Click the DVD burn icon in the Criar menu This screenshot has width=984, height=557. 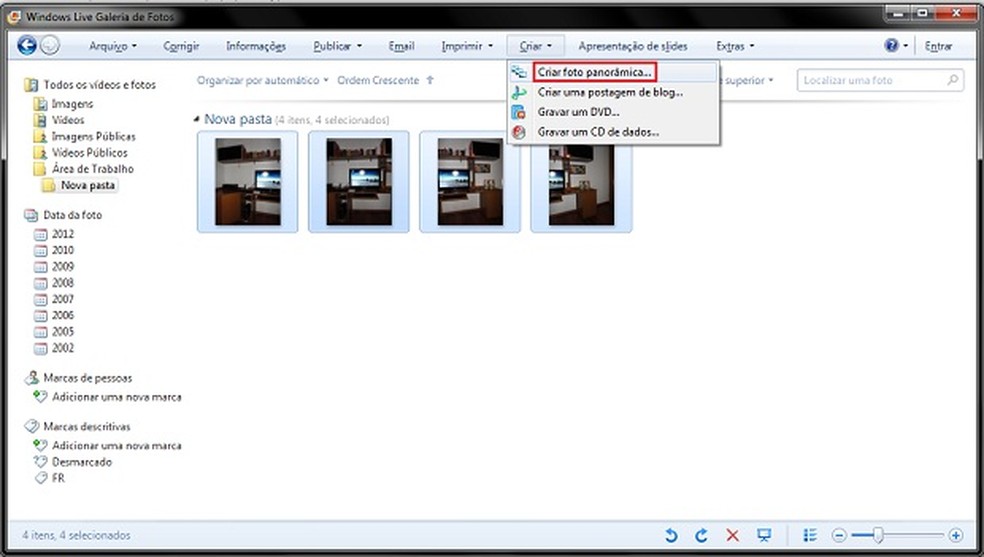coord(518,112)
